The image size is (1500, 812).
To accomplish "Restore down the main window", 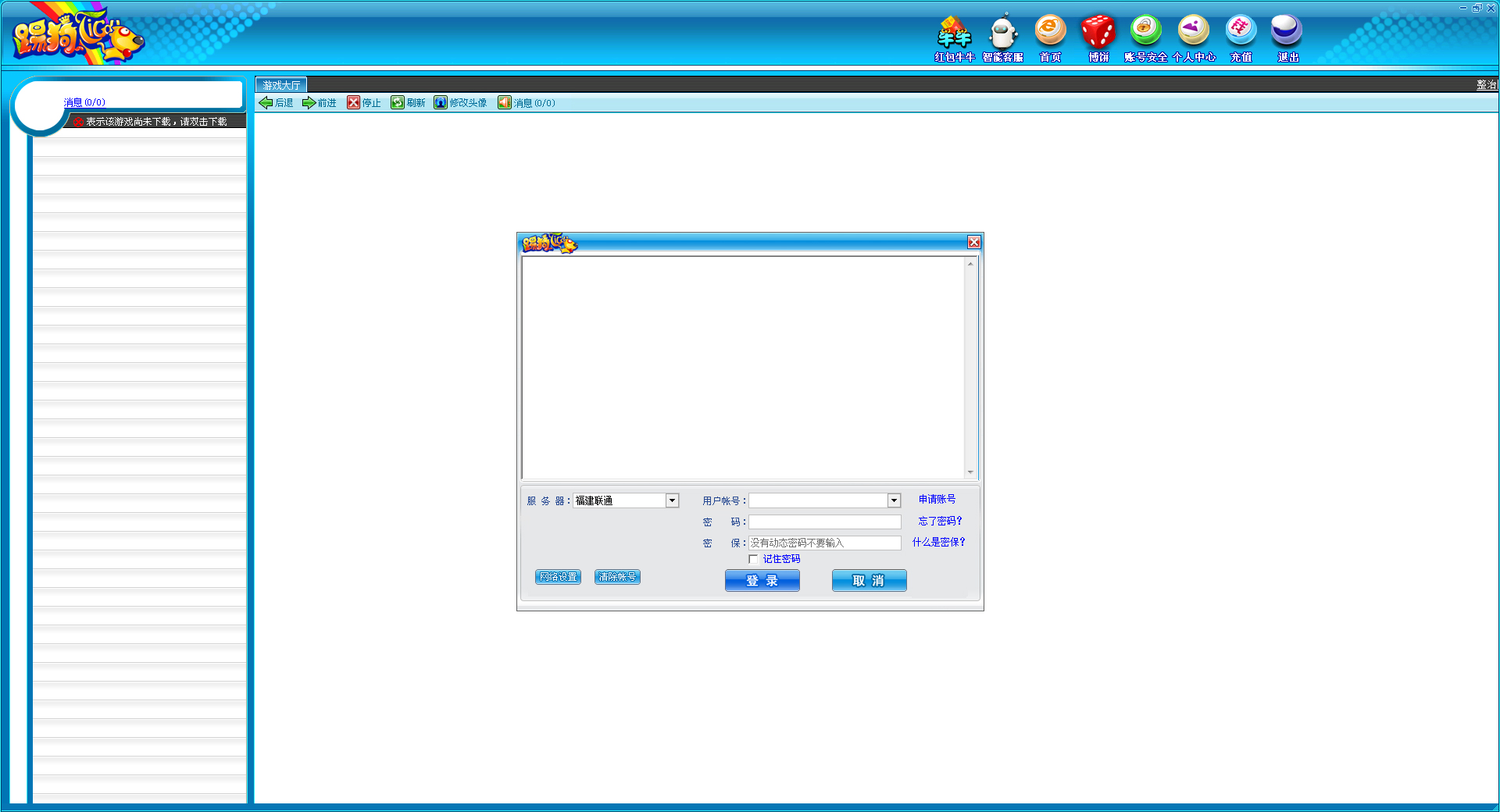I will (1477, 8).
